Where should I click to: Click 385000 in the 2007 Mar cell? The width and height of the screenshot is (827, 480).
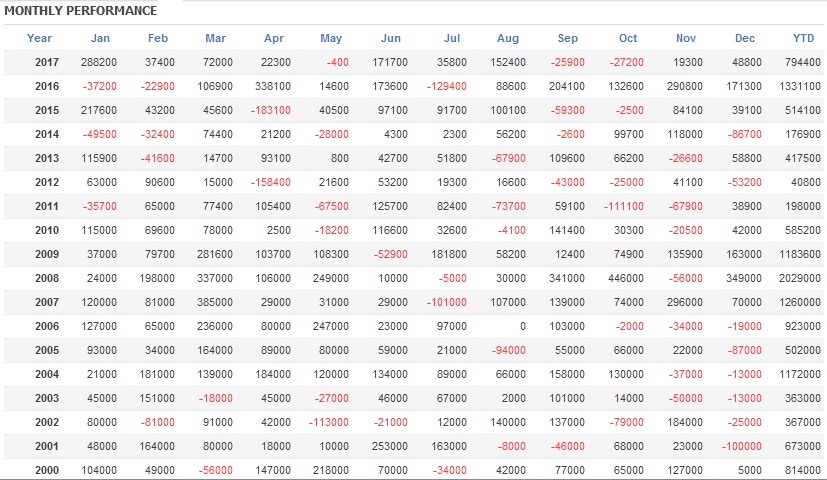coord(215,302)
